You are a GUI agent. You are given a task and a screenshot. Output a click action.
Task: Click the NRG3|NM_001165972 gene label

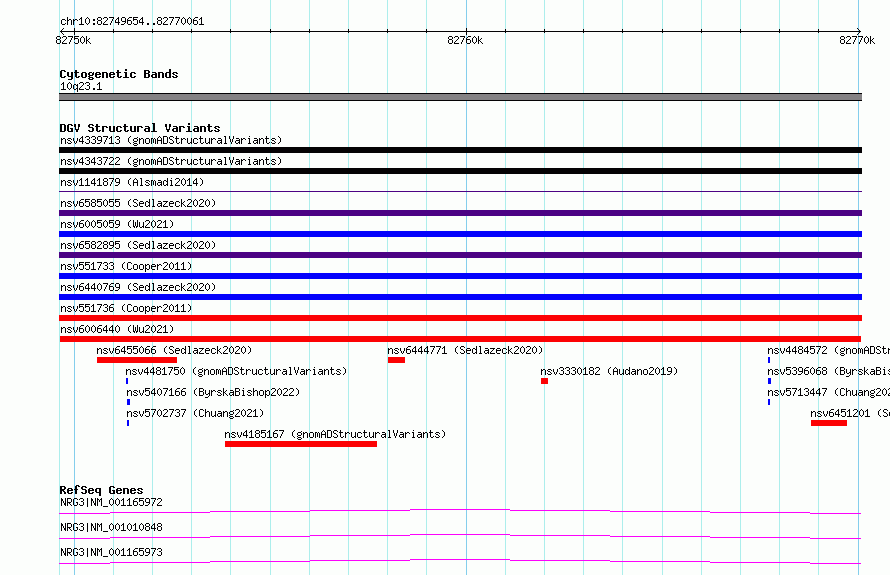[x=111, y=502]
